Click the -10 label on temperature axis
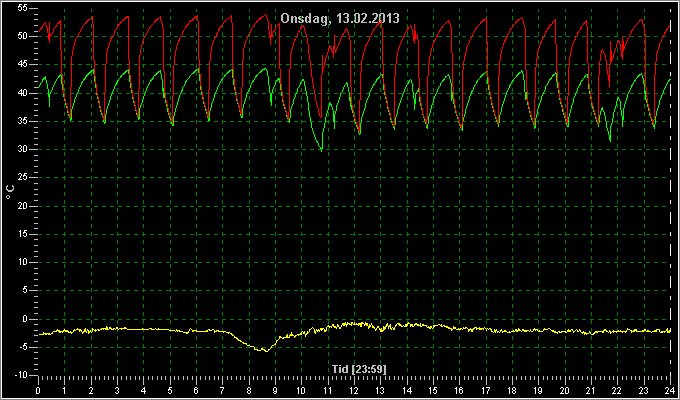The width and height of the screenshot is (680, 400). tap(21, 375)
